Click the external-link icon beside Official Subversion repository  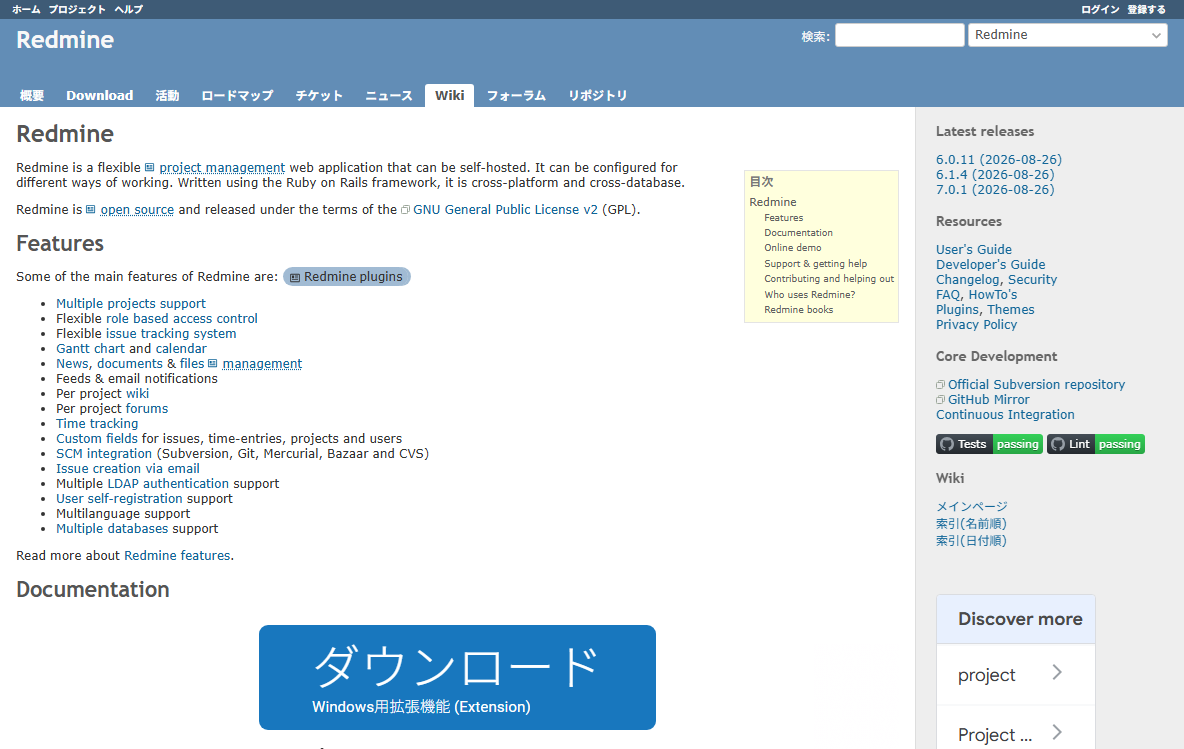pyautogui.click(x=940, y=385)
